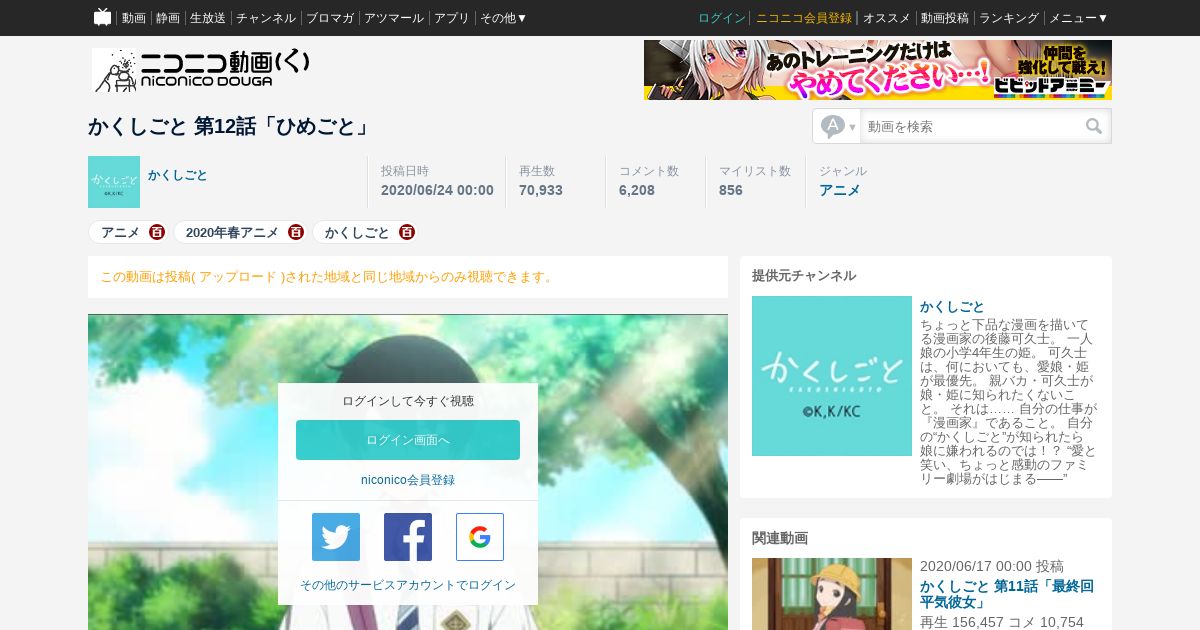Click ニコニコ会員登録 in top bar

(804, 18)
